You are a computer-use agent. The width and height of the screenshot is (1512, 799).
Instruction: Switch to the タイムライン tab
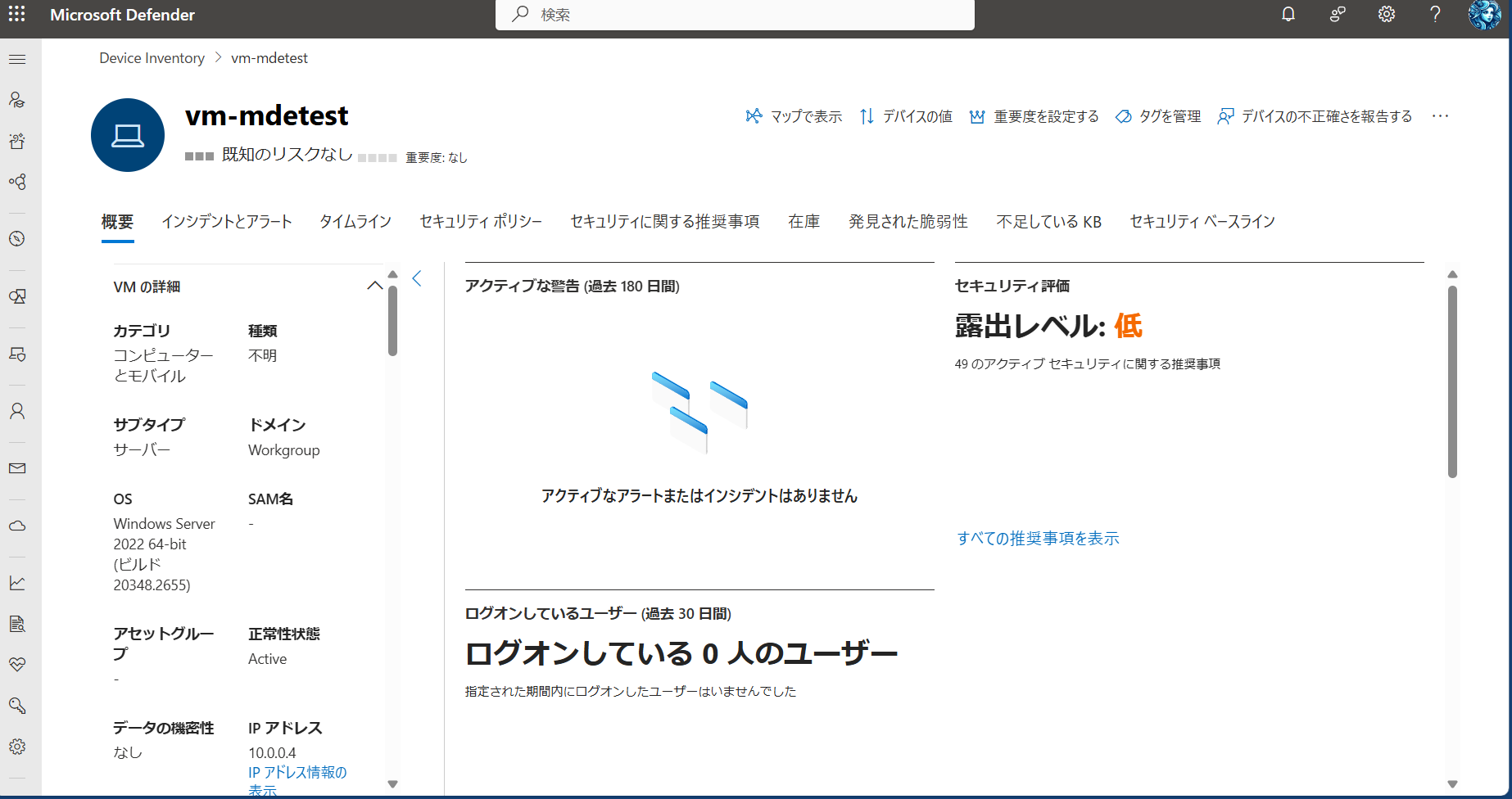pos(355,222)
